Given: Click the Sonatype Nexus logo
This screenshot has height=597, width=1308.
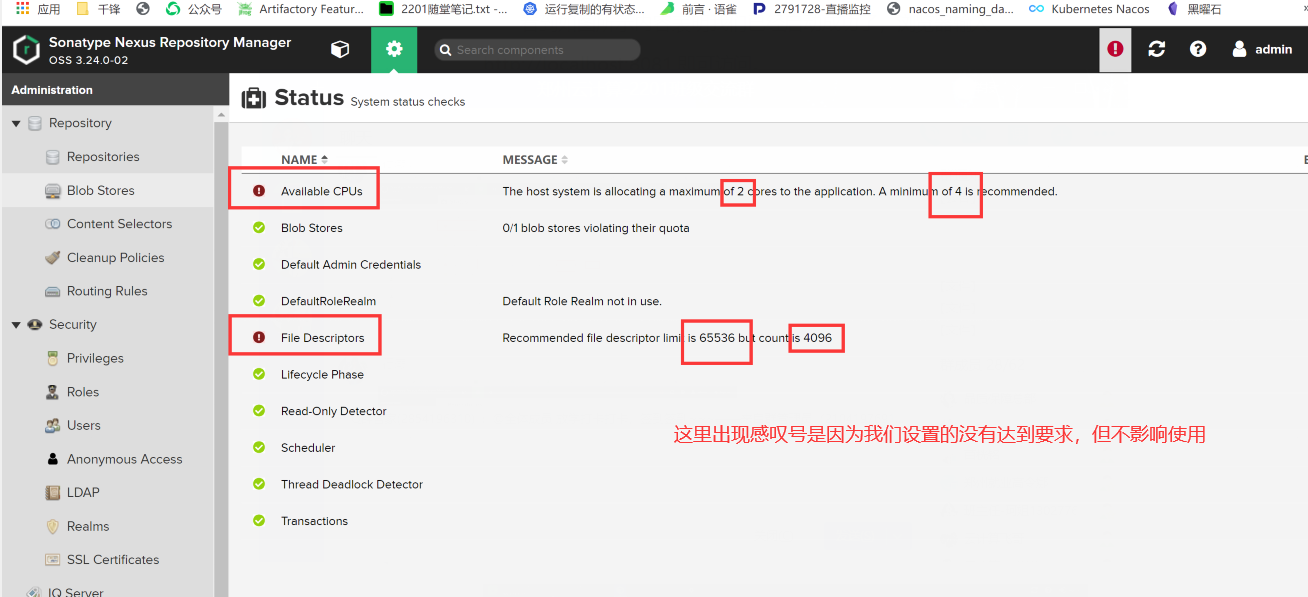Looking at the screenshot, I should click(x=26, y=49).
